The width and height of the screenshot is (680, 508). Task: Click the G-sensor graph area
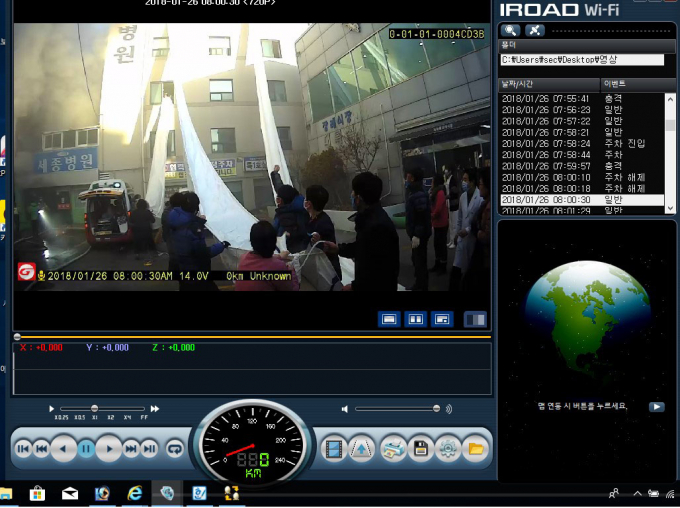252,369
